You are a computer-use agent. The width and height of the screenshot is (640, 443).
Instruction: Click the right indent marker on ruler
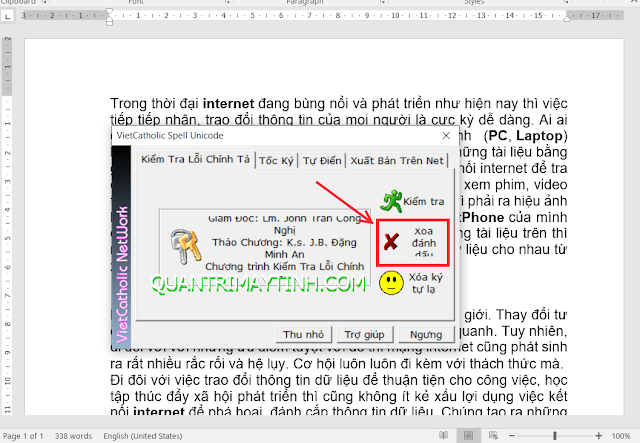coord(567,18)
